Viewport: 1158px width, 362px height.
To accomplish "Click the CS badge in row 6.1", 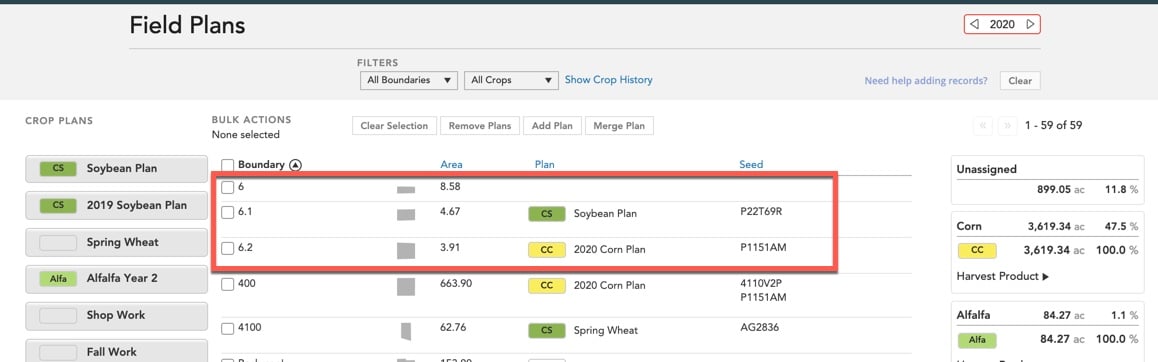I will click(x=547, y=214).
